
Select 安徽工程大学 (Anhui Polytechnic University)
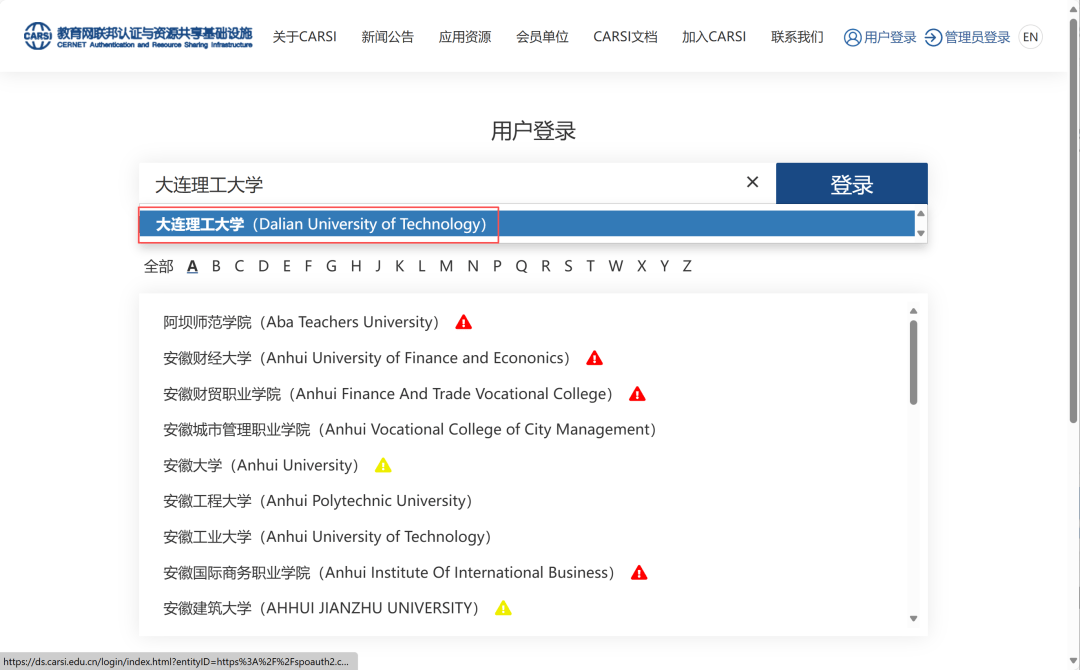point(318,501)
